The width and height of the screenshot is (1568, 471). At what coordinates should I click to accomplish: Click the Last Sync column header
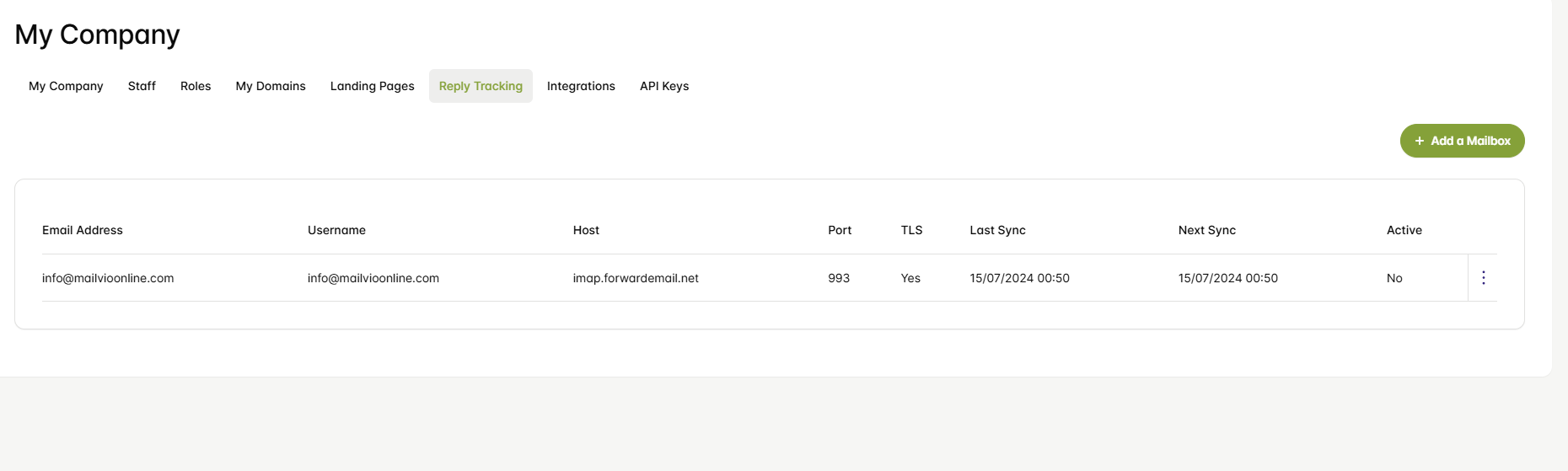[997, 230]
